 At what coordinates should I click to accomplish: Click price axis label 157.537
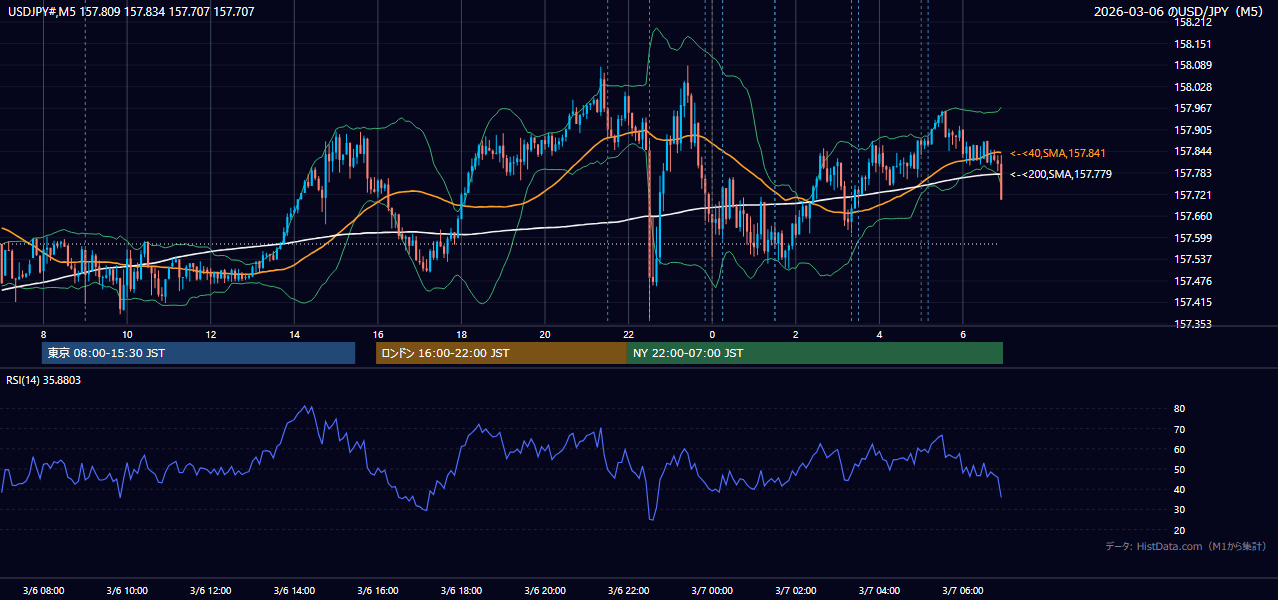pyautogui.click(x=1194, y=259)
